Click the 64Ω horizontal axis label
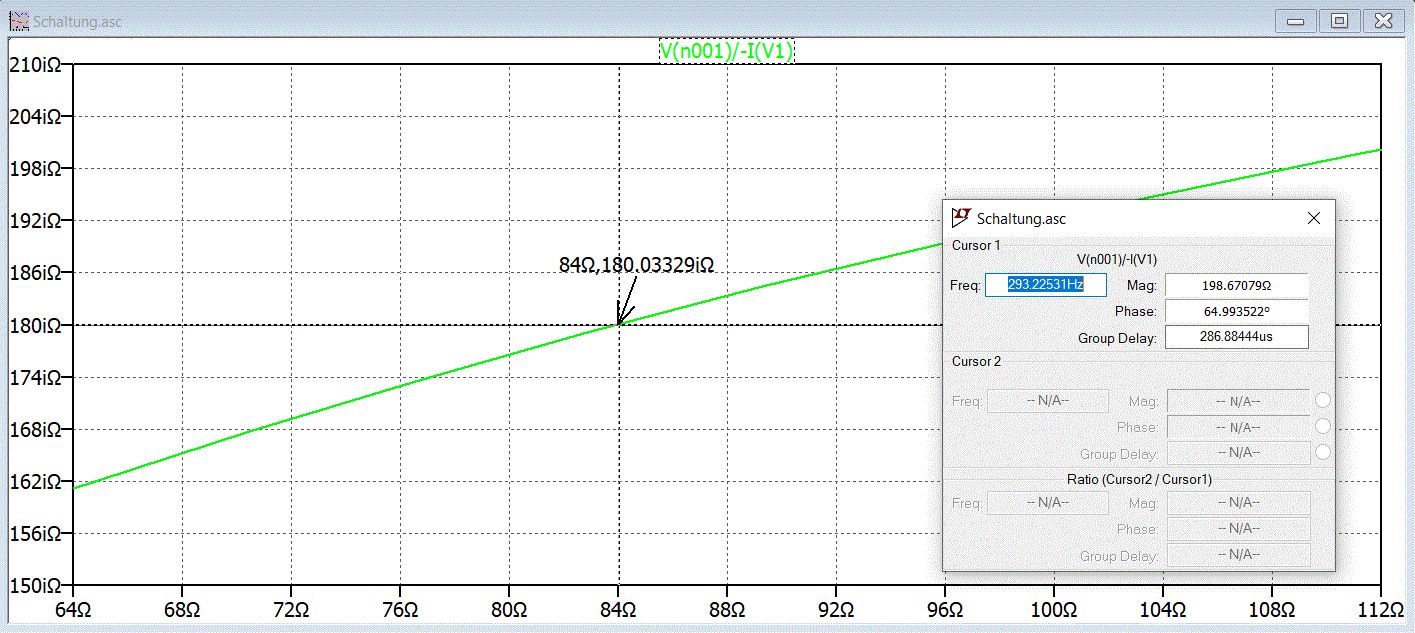 pos(72,610)
